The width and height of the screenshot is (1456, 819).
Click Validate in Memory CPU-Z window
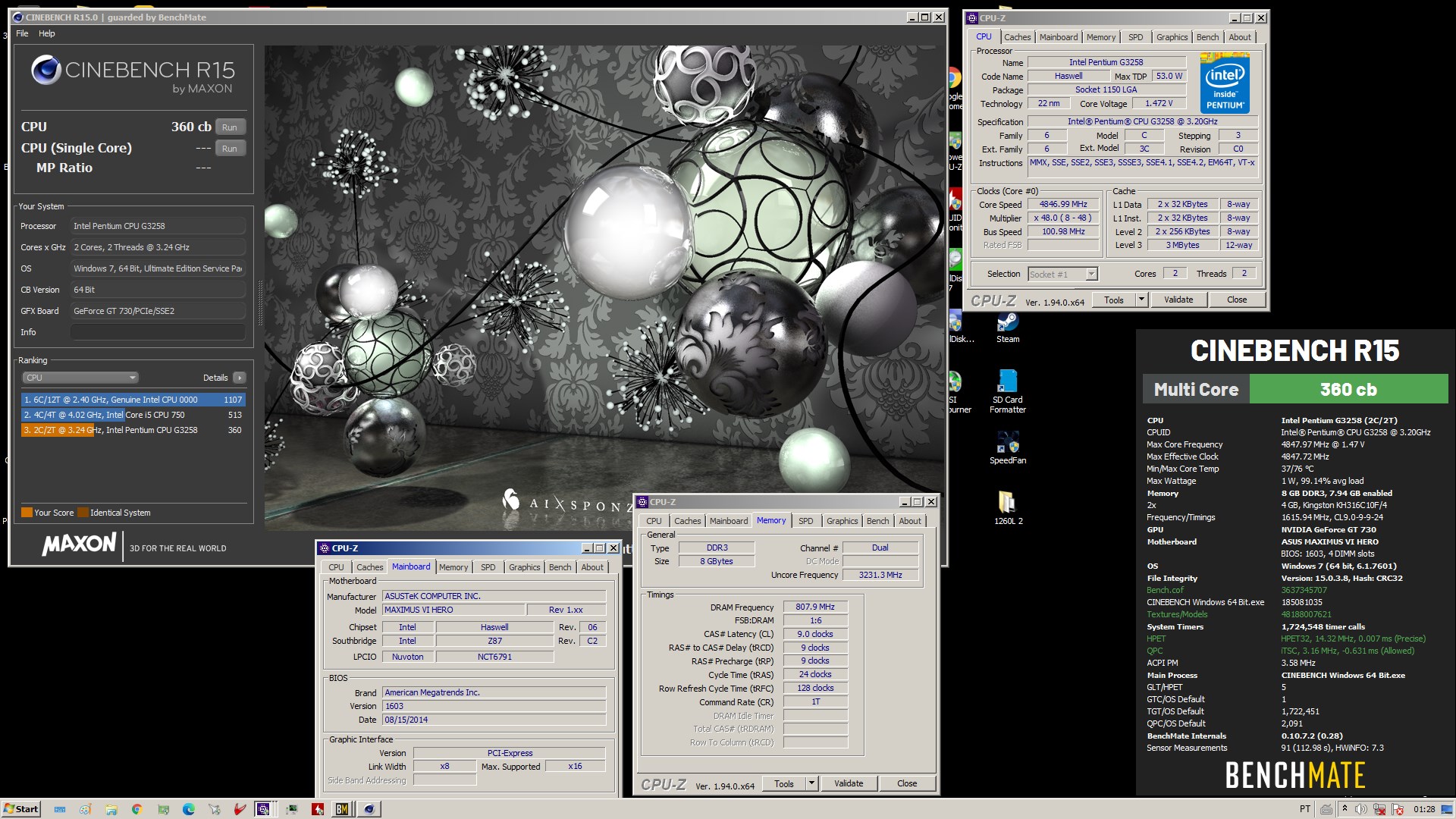(848, 783)
